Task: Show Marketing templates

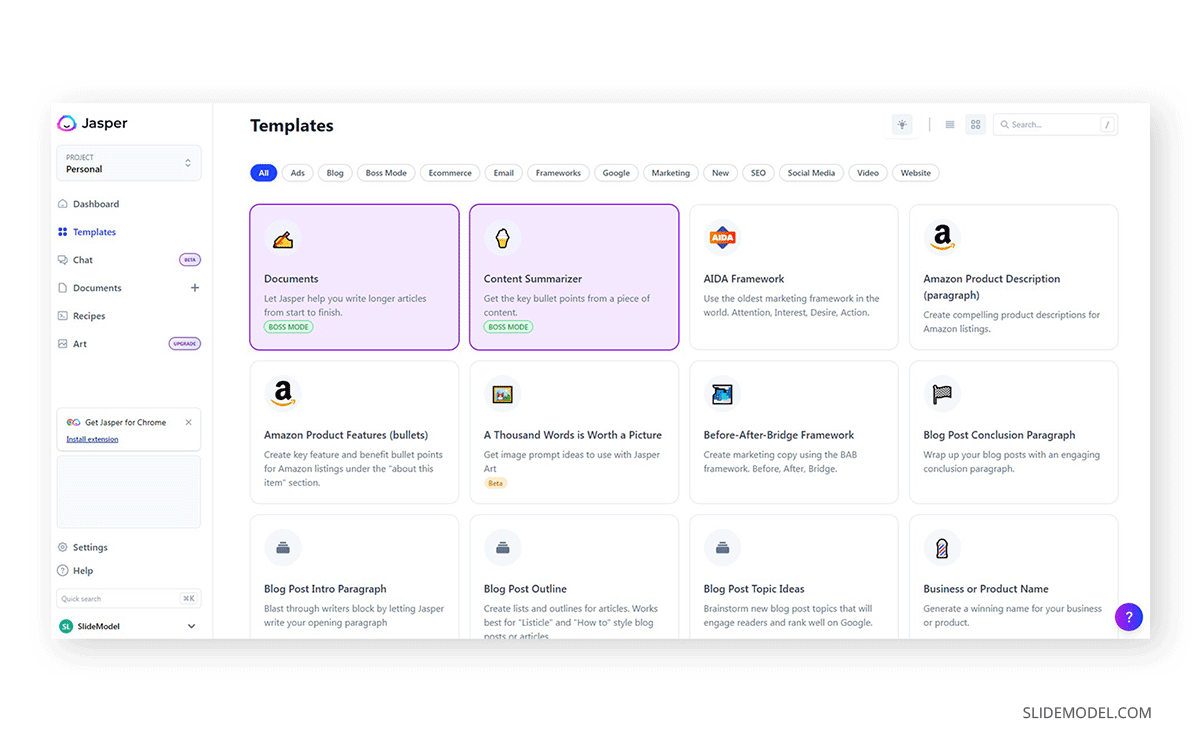Action: point(671,173)
